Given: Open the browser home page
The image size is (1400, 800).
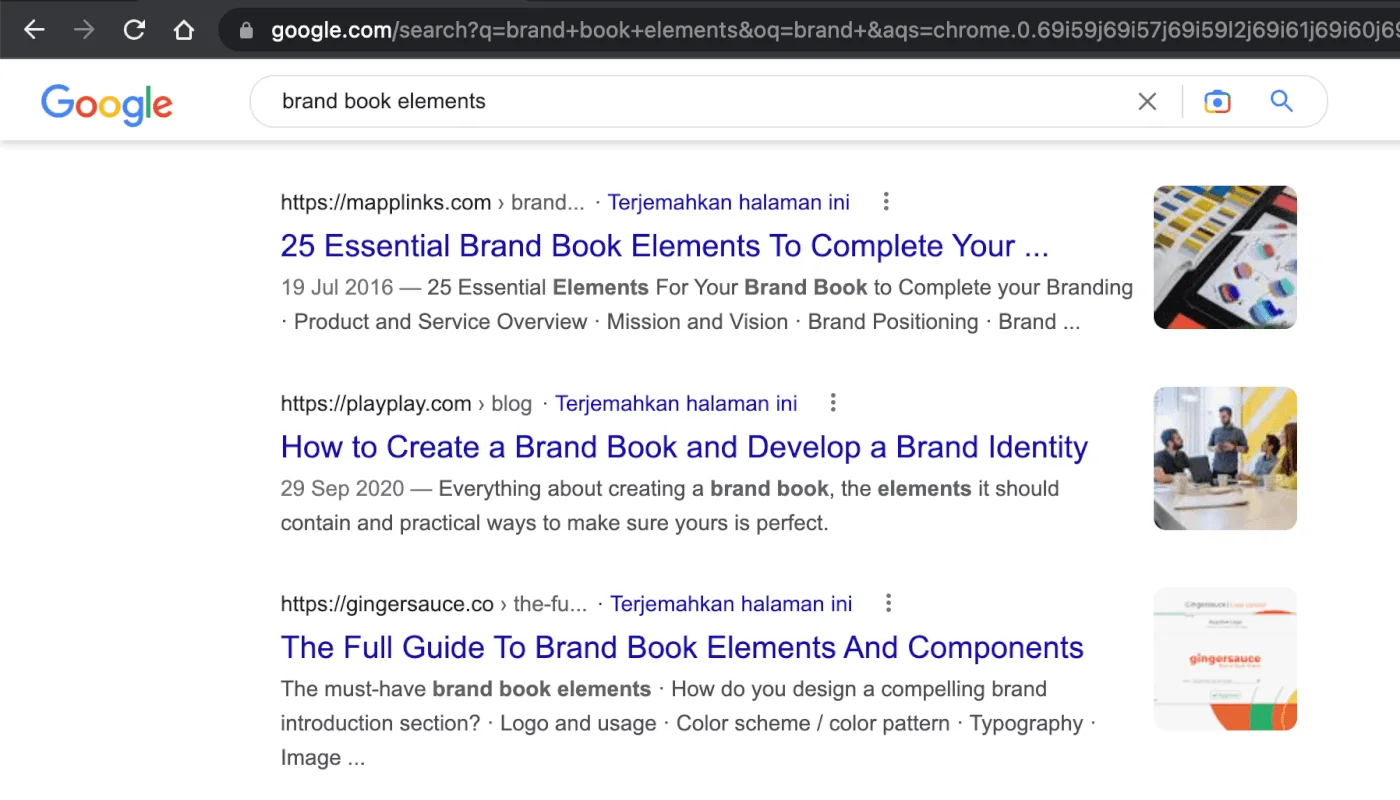Looking at the screenshot, I should coord(184,29).
